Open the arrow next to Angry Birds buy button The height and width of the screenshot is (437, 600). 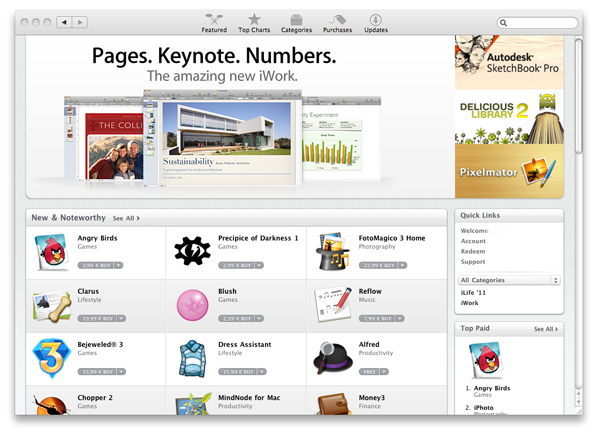click(x=119, y=265)
